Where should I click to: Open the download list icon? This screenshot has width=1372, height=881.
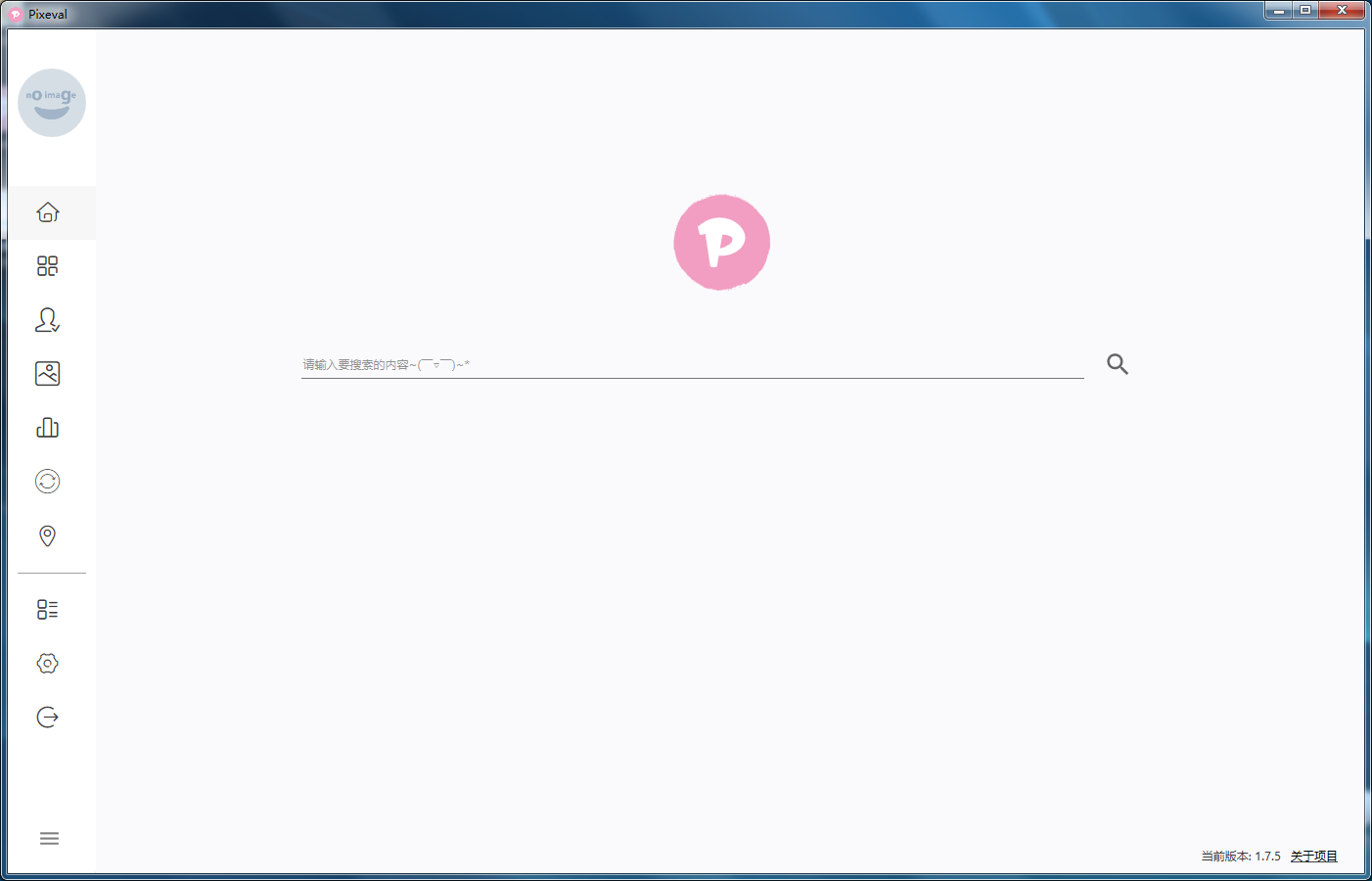coord(48,610)
